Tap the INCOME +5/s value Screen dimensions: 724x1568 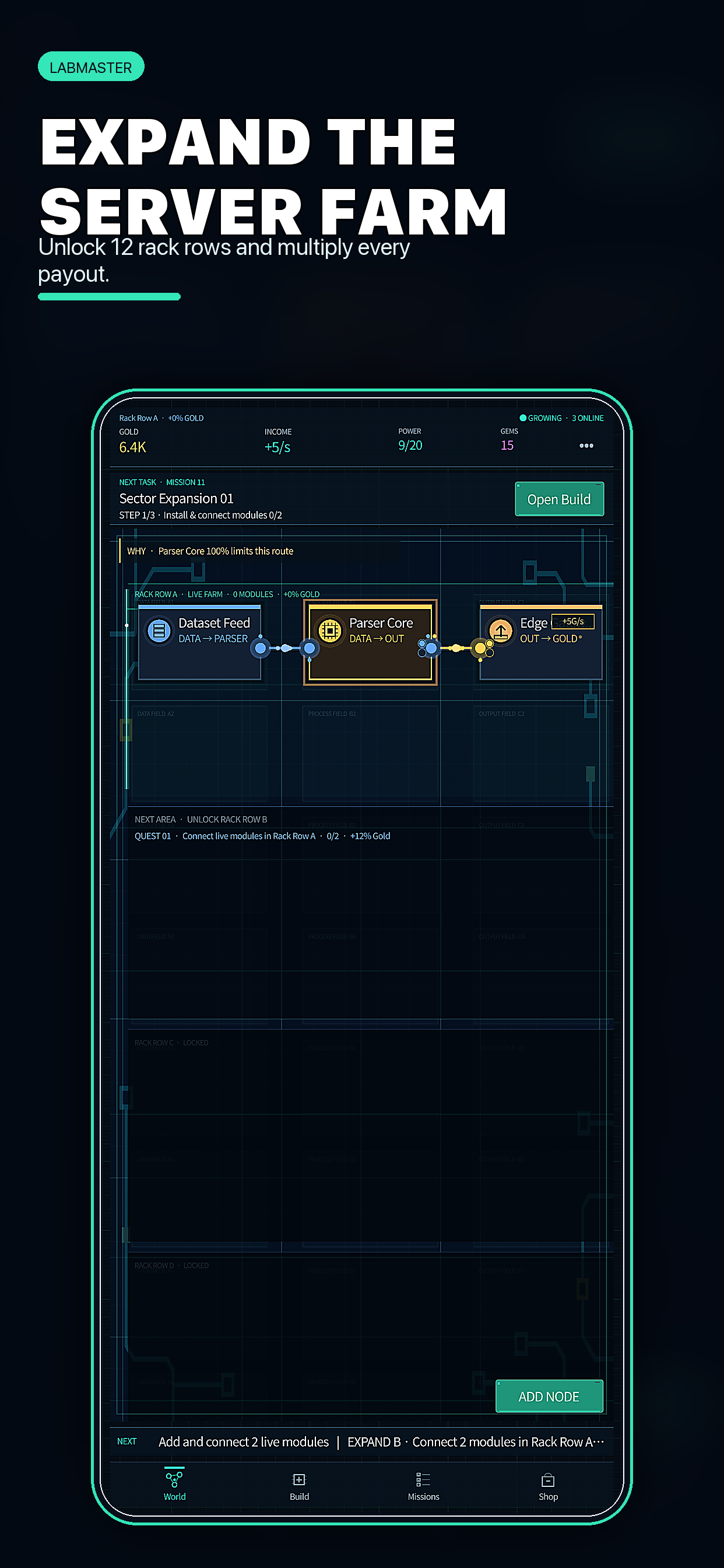[277, 447]
